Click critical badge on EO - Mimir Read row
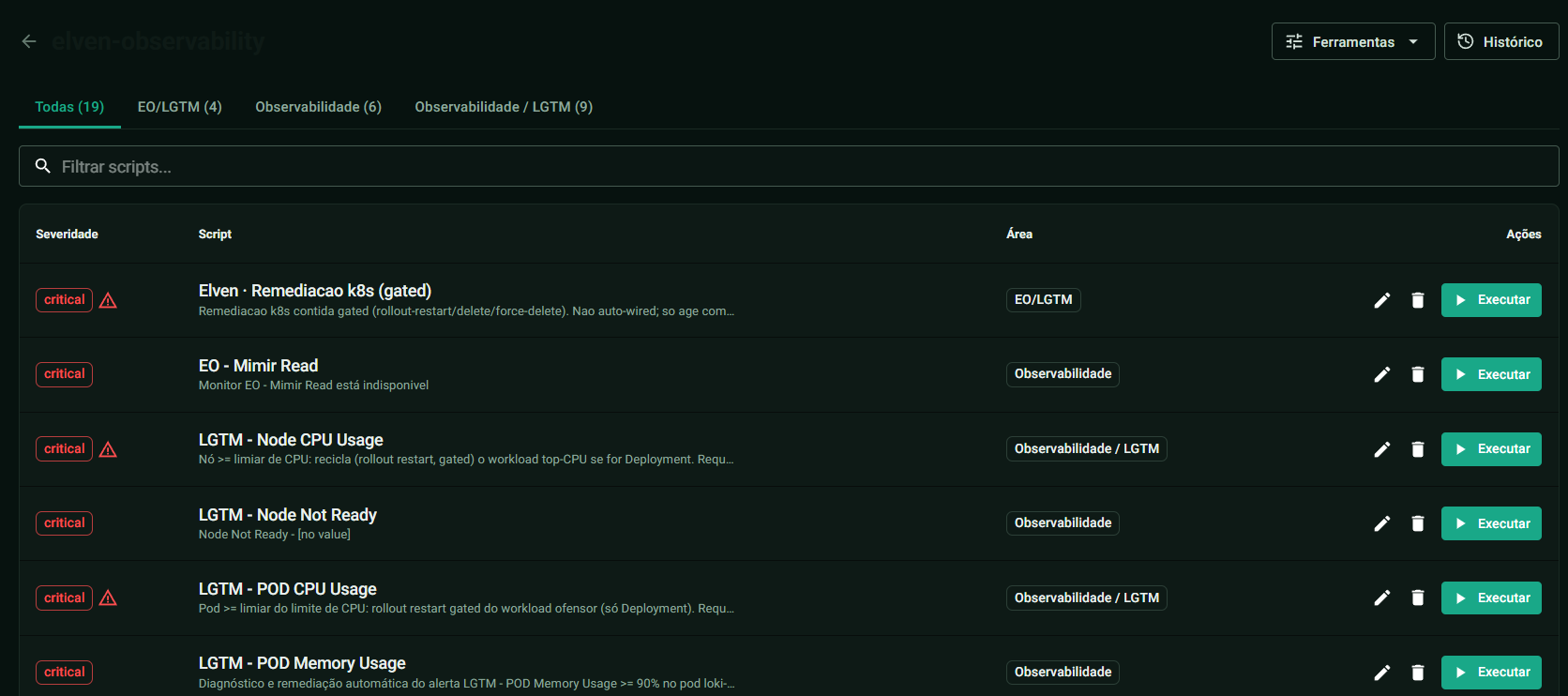Viewport: 1568px width, 696px height. (64, 374)
